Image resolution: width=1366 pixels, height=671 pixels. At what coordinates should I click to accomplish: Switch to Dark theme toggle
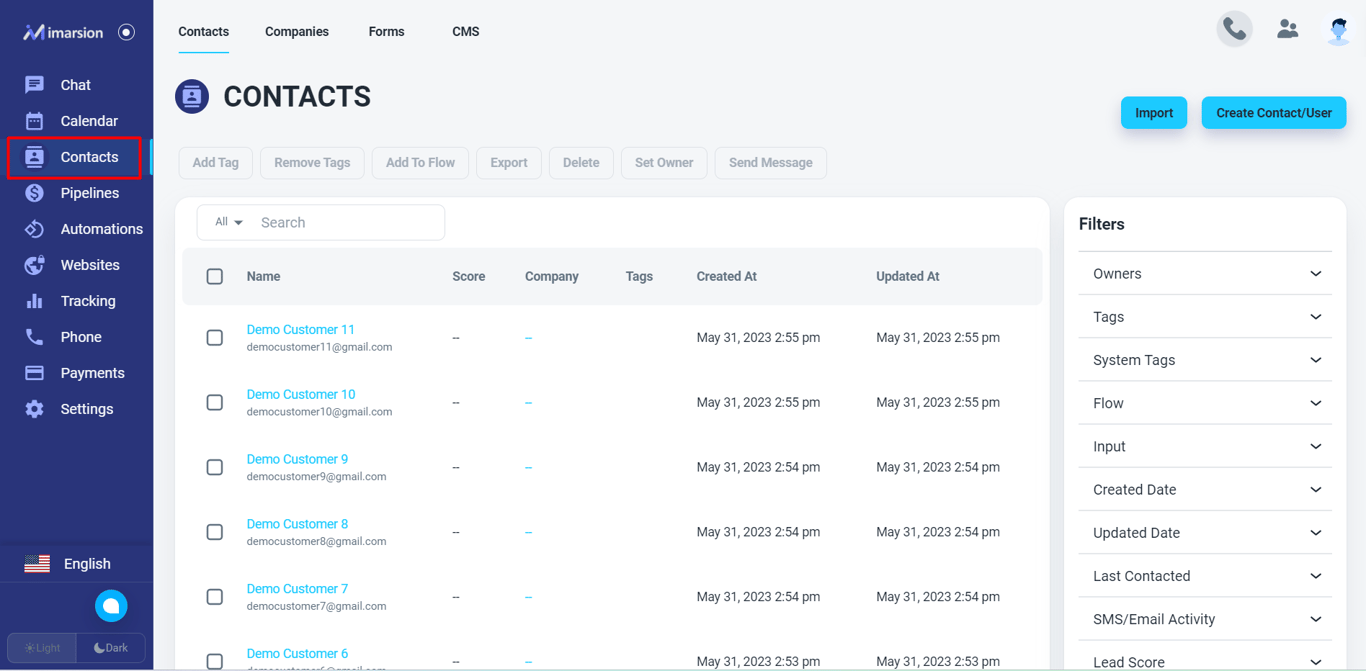111,648
